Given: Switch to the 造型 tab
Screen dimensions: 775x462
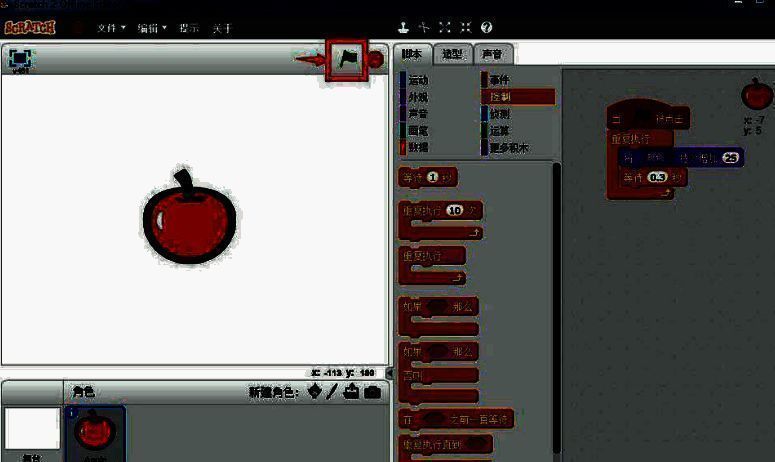Looking at the screenshot, I should point(452,55).
